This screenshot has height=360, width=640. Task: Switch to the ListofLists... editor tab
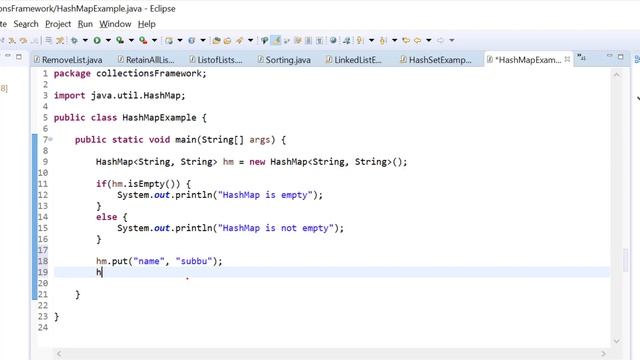pyautogui.click(x=216, y=60)
